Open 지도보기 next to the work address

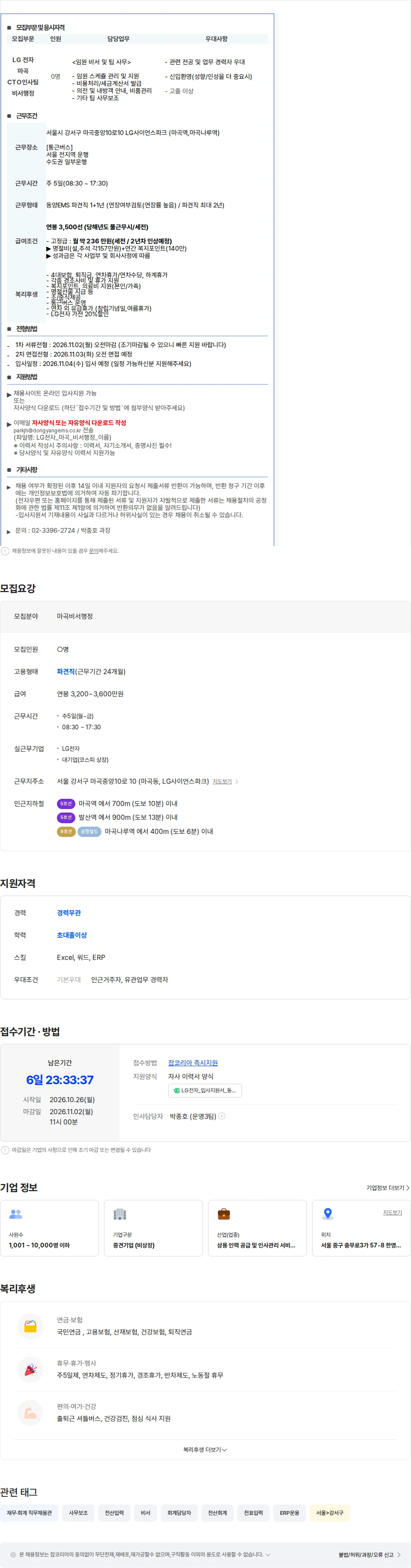point(222,782)
